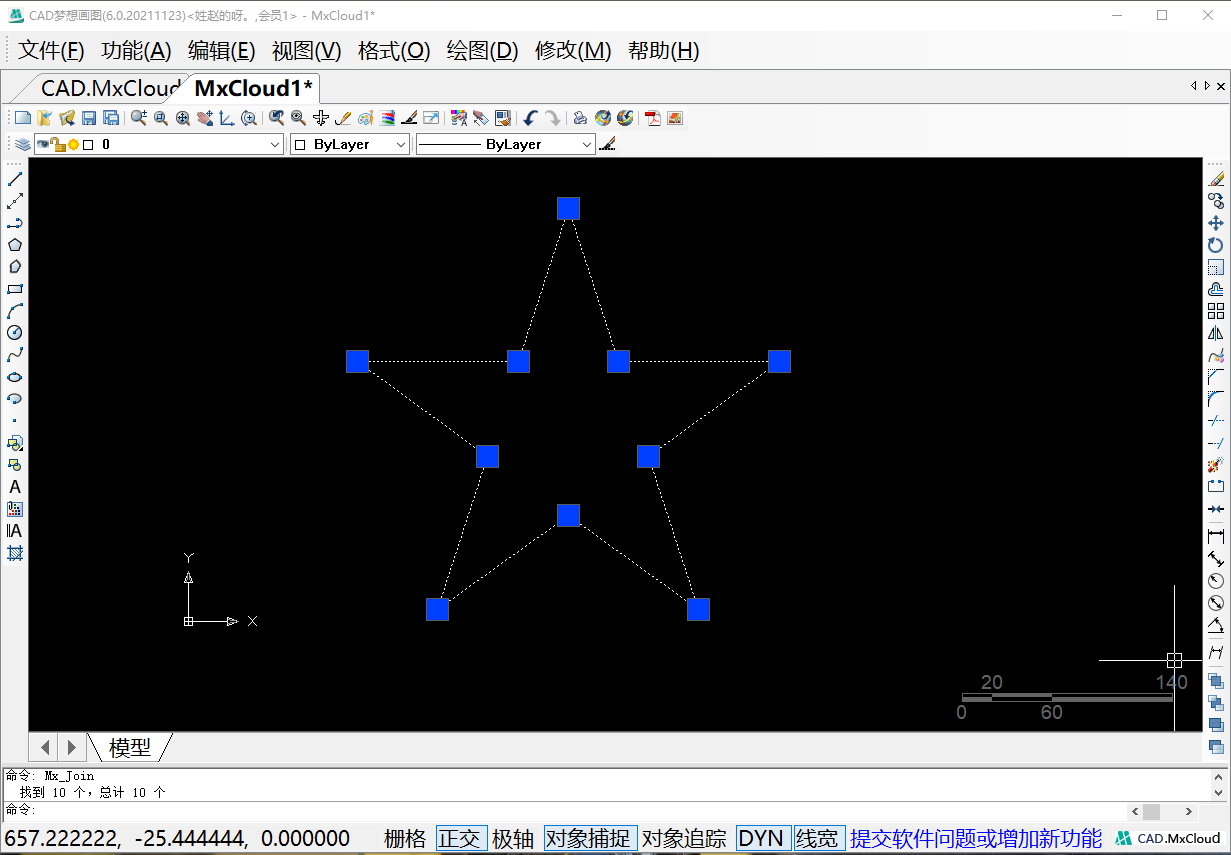The height and width of the screenshot is (855, 1231).
Task: Open the Layer manager icon
Action: pos(22,145)
